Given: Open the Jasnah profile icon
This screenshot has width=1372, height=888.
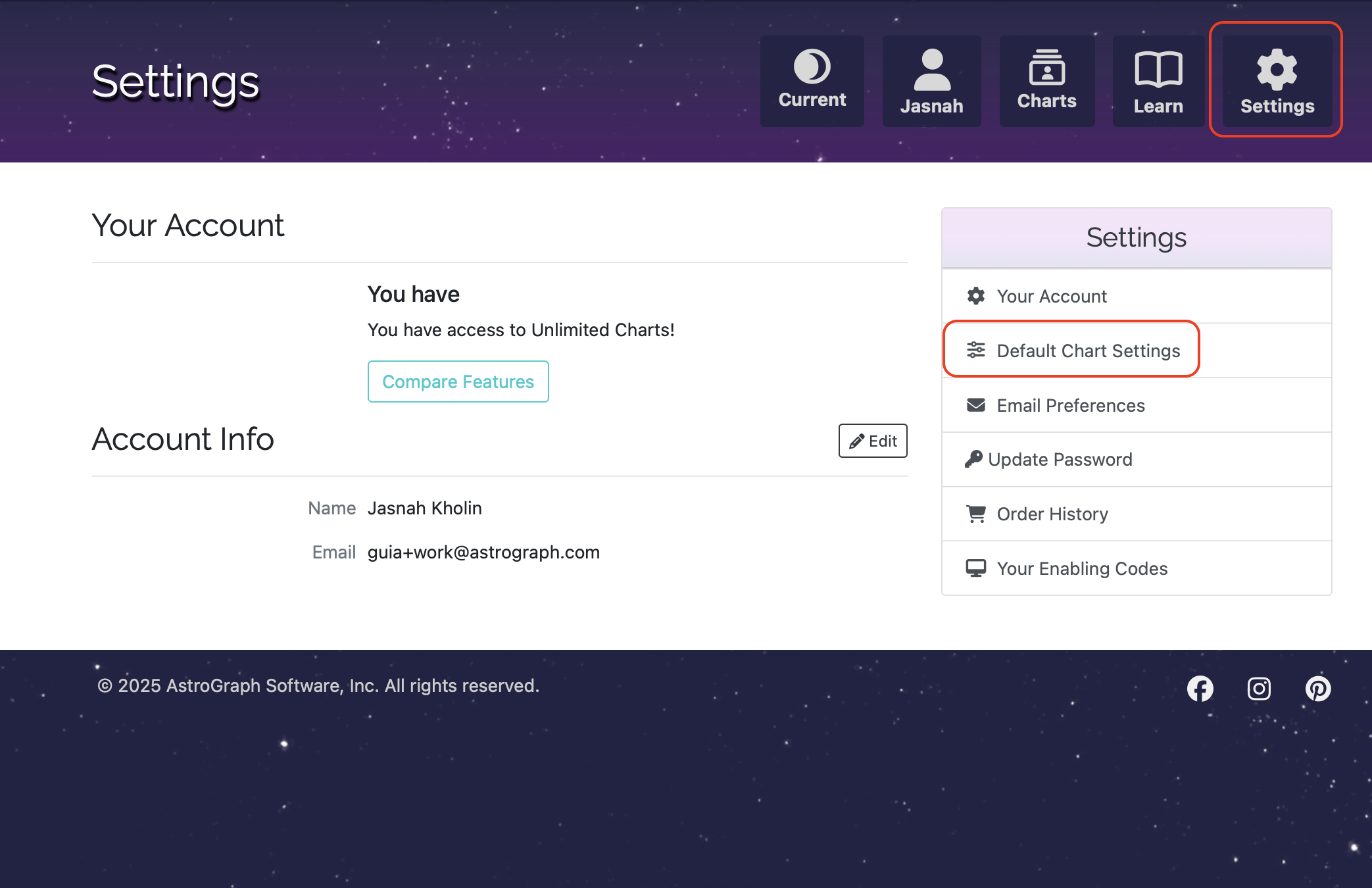Looking at the screenshot, I should 931,70.
